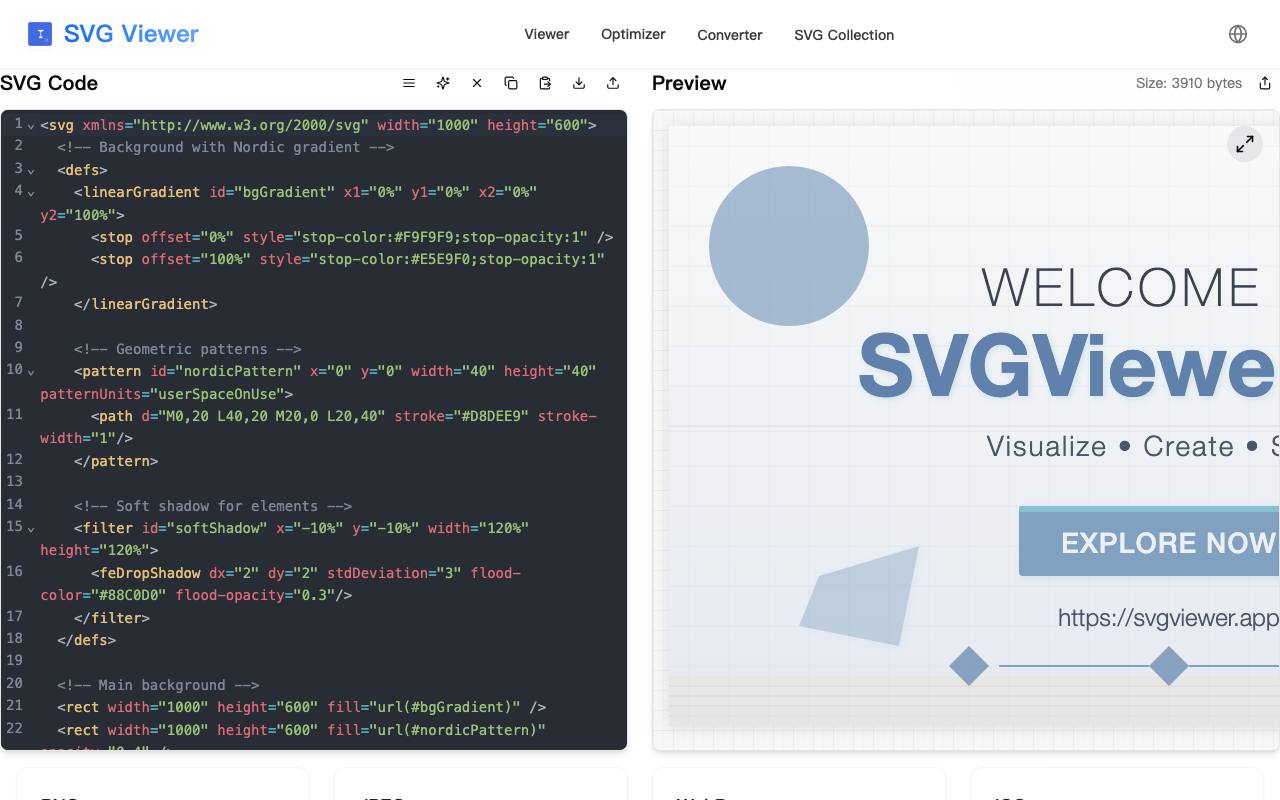Click the stop offset="100%" code on line 6
This screenshot has height=800, width=1280.
pyautogui.click(x=322, y=270)
